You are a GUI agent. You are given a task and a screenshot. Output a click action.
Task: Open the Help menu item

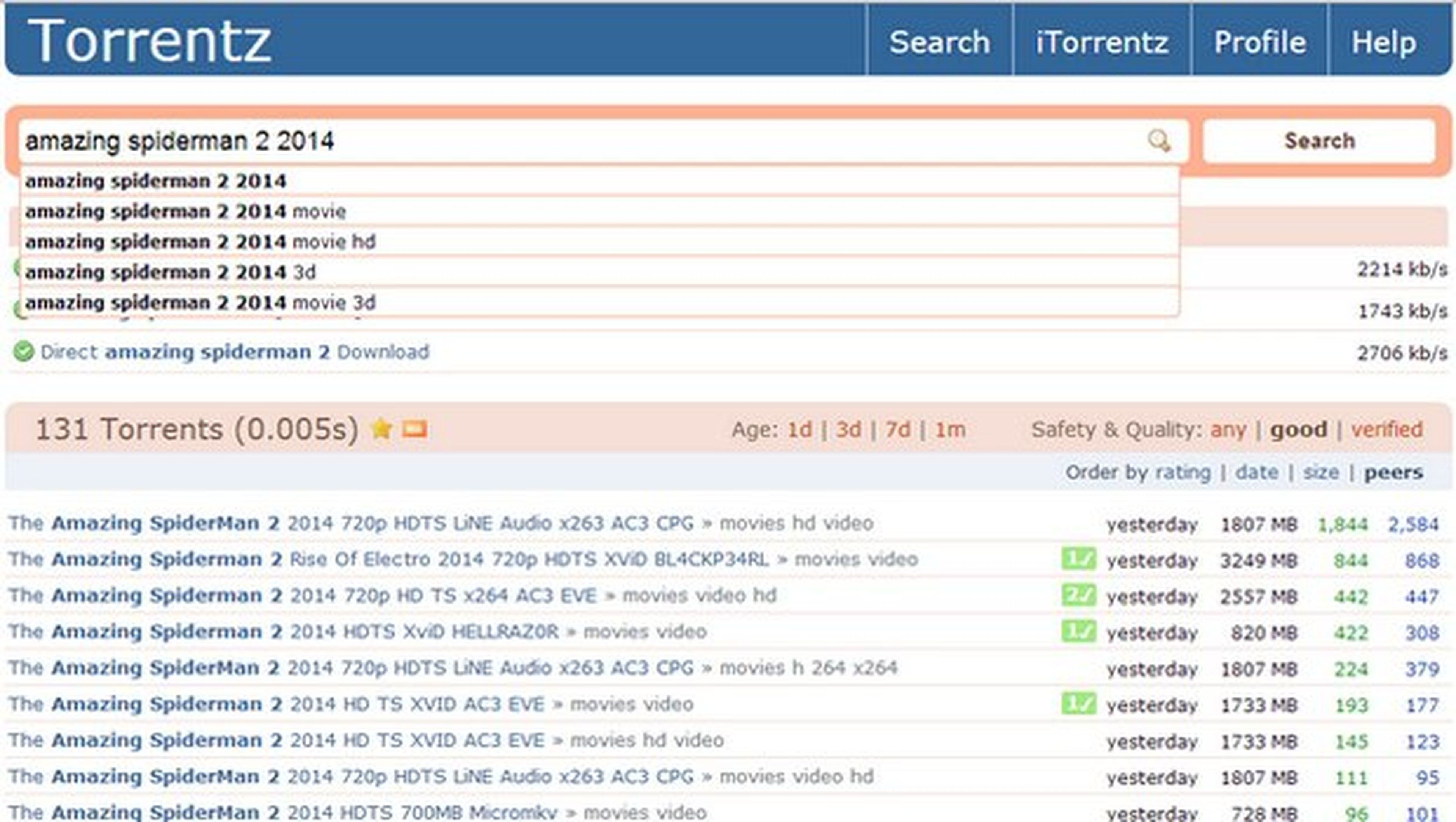pyautogui.click(x=1384, y=42)
